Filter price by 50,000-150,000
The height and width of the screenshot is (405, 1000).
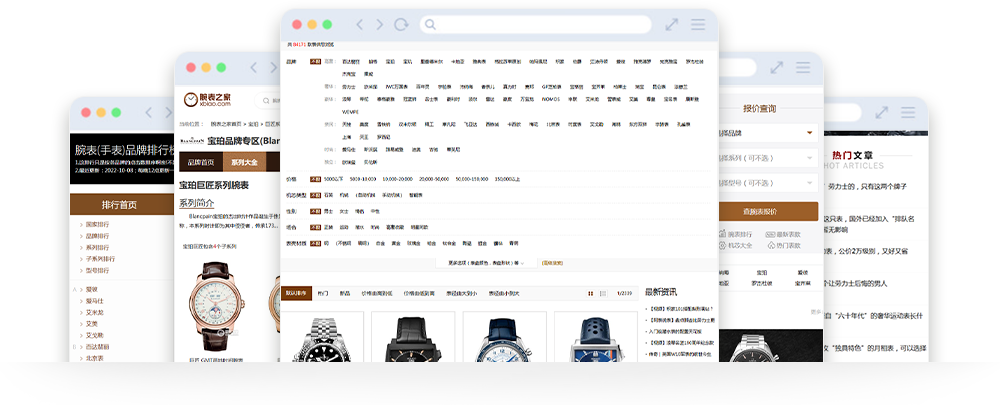(x=472, y=179)
